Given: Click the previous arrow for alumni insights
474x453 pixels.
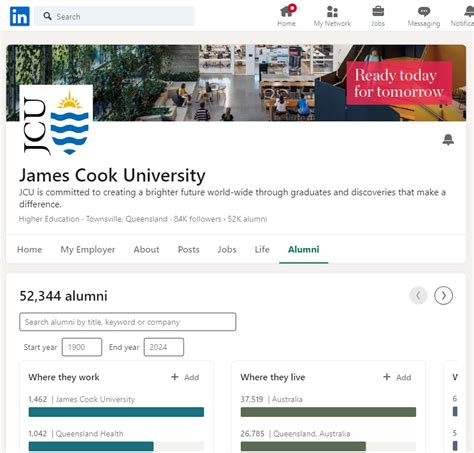Looking at the screenshot, I should click(418, 295).
